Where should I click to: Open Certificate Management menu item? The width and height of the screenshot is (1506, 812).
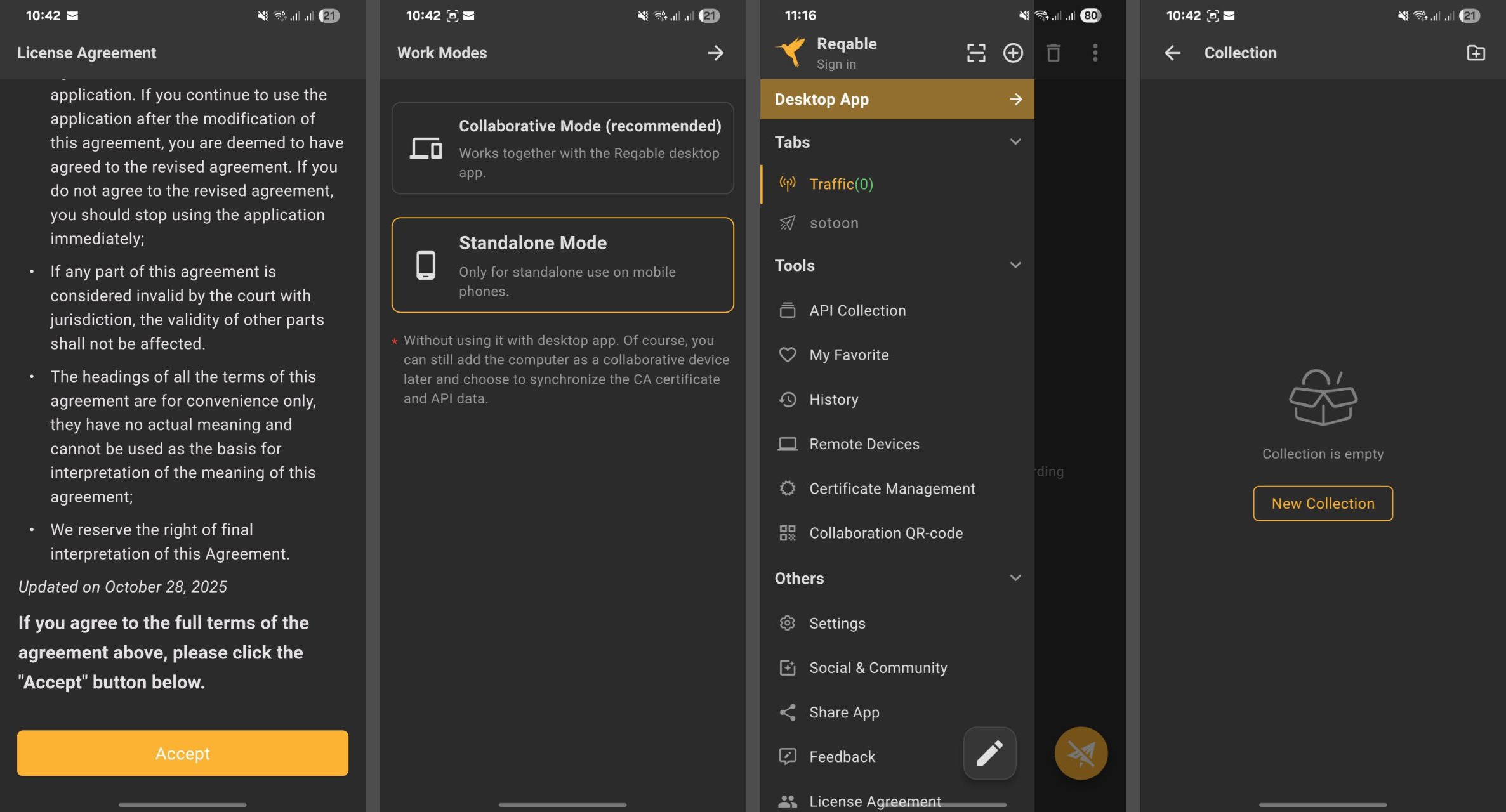pyautogui.click(x=892, y=488)
